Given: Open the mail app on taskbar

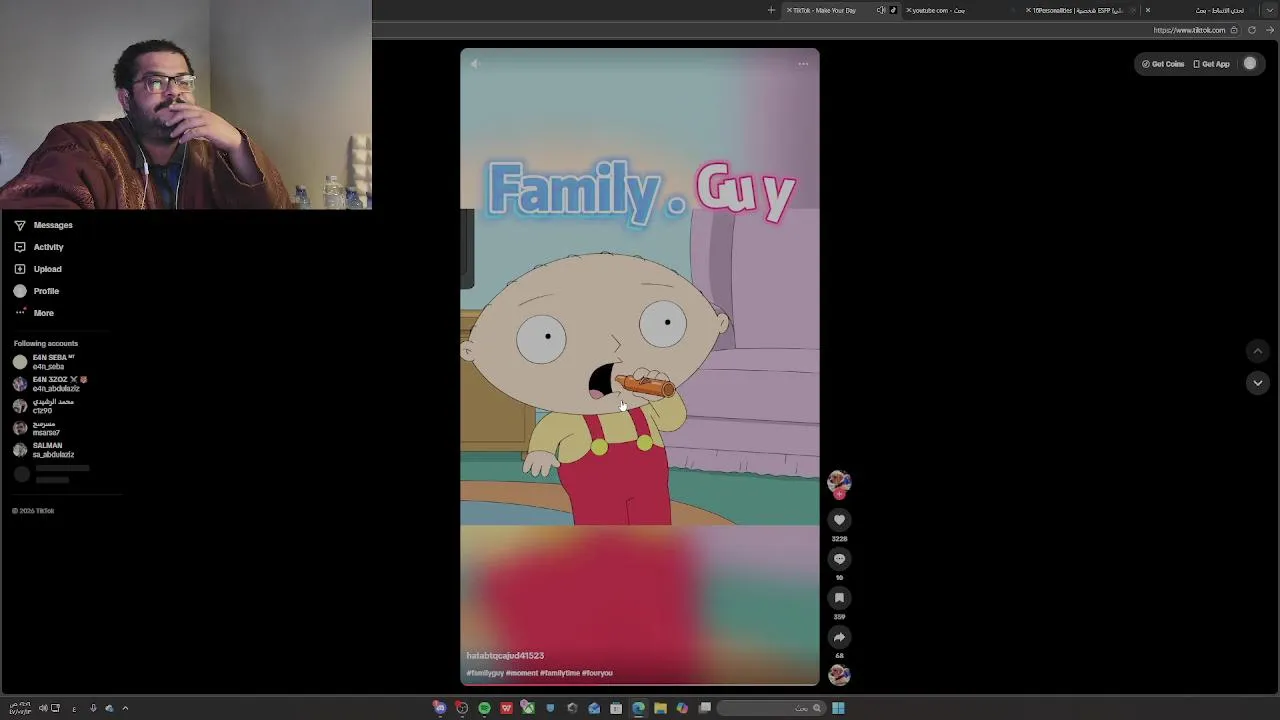Looking at the screenshot, I should pyautogui.click(x=594, y=708).
